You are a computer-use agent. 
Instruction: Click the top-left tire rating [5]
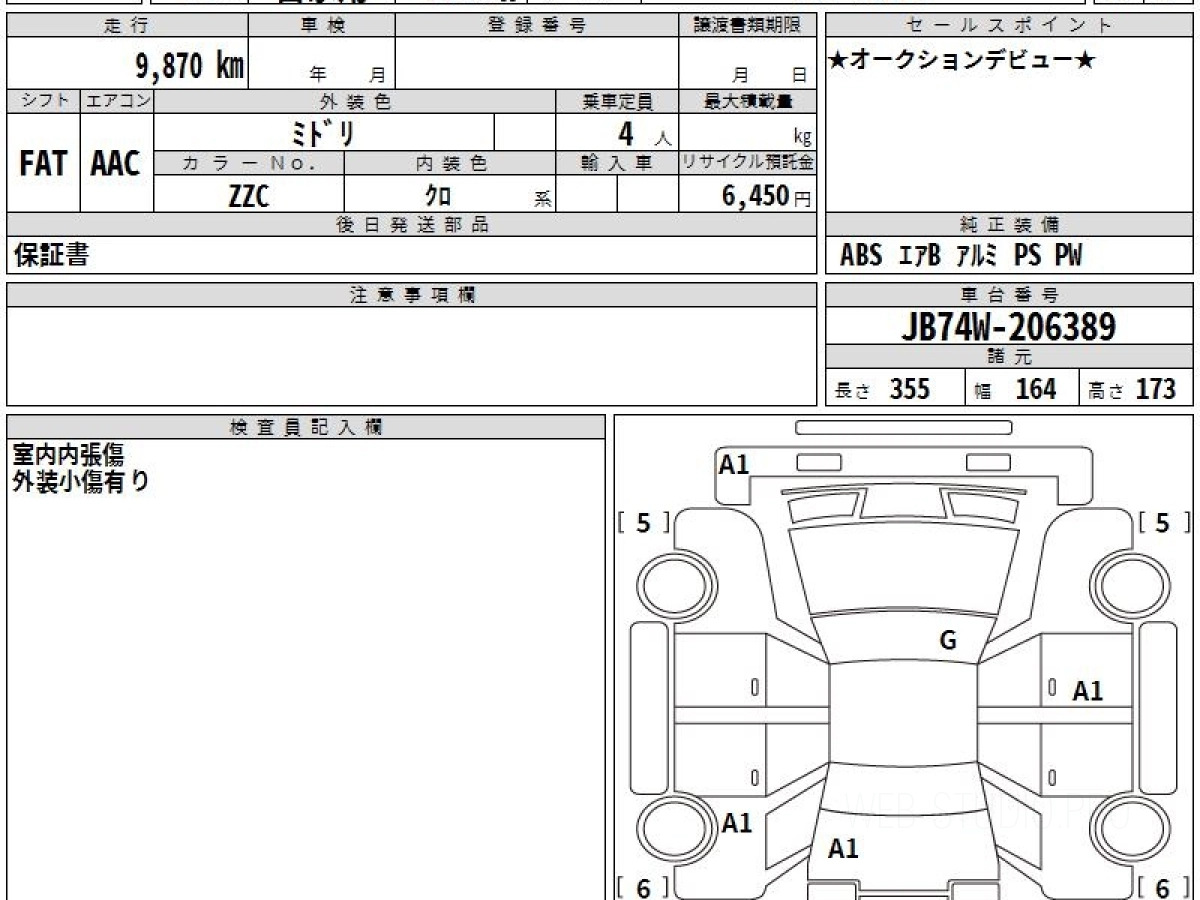coord(643,523)
